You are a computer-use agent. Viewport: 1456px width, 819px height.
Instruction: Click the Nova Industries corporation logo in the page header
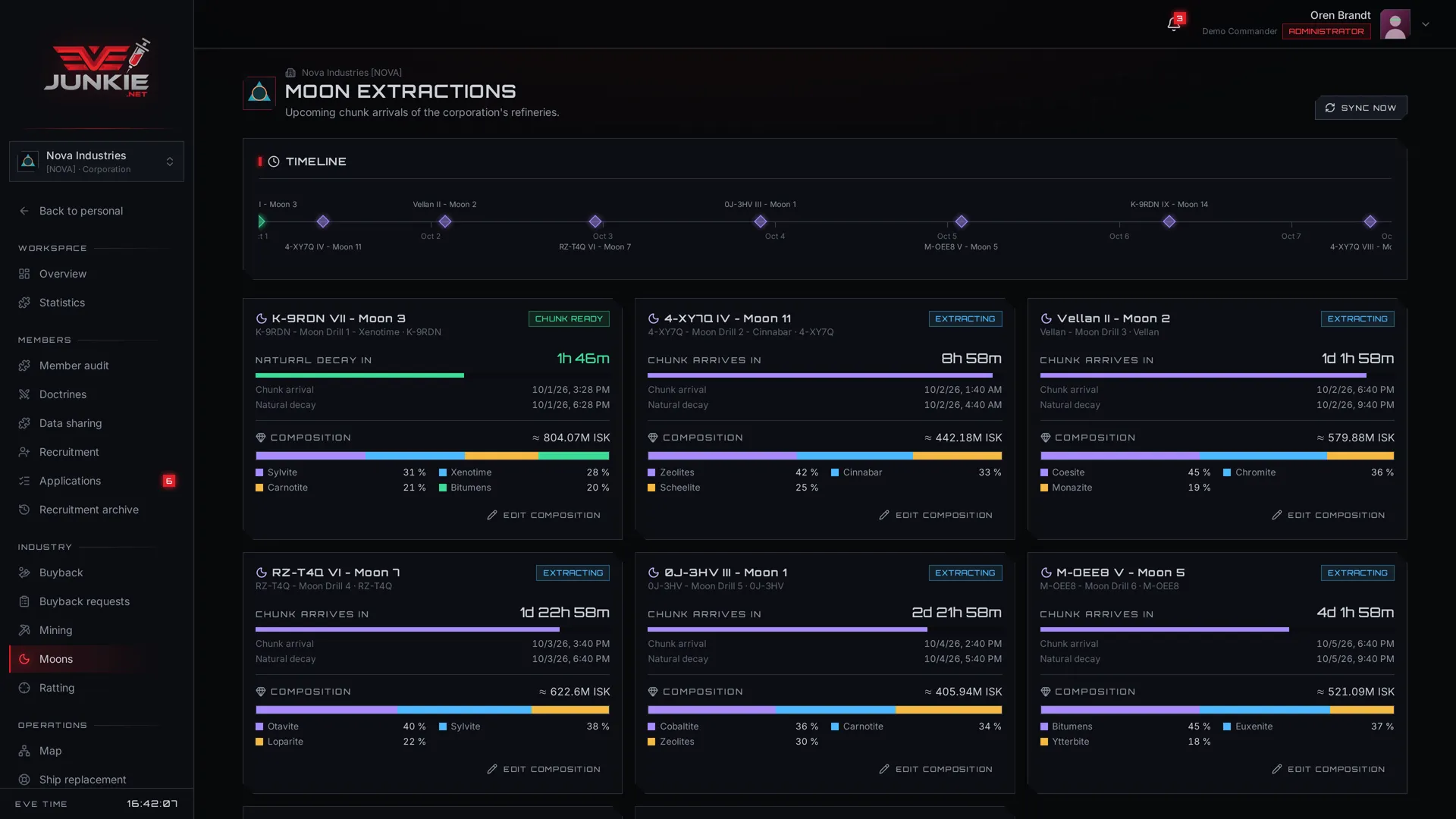[259, 93]
